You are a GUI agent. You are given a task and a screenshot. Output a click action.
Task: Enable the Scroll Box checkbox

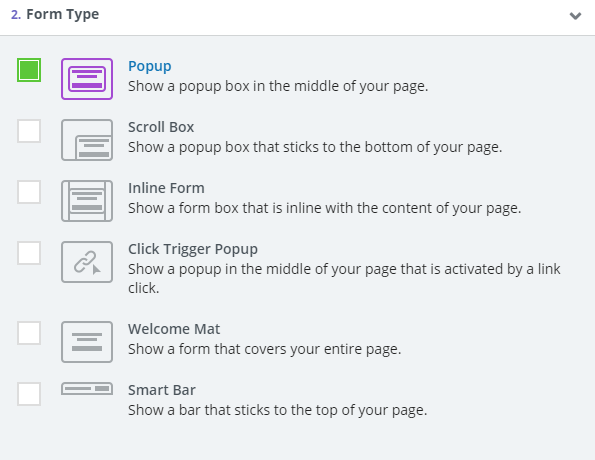(x=29, y=131)
